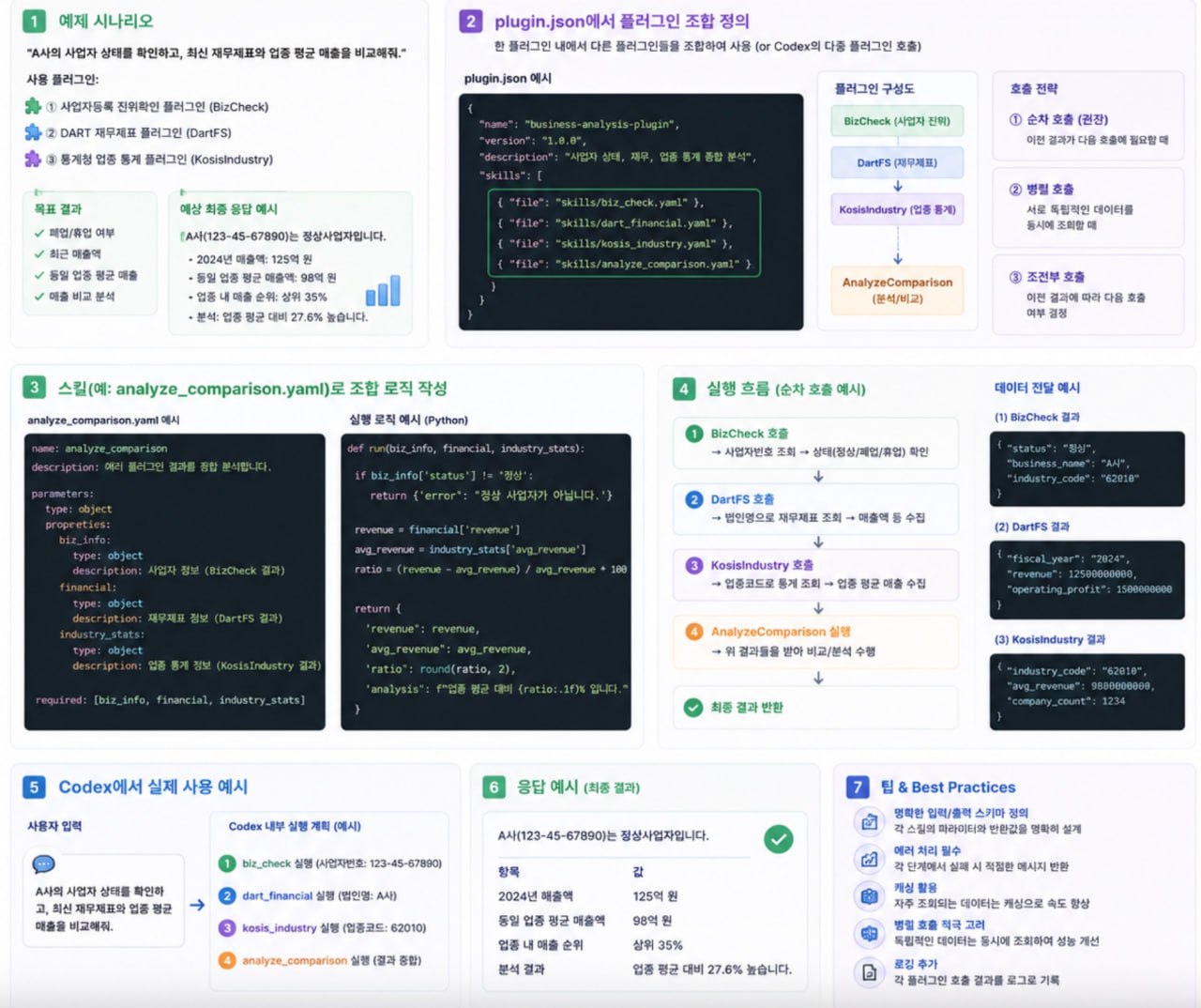Click the 'ratio': round(ratio, 2) code line
Screen dimensions: 1201x1008
[x=440, y=669]
